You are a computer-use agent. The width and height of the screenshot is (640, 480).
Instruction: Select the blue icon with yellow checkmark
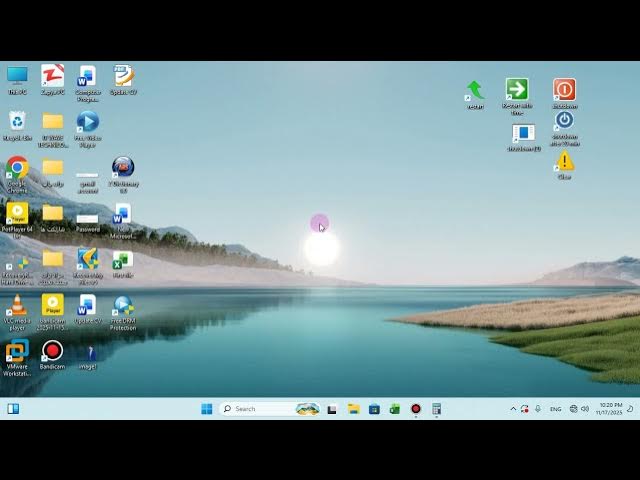pyautogui.click(x=88, y=266)
